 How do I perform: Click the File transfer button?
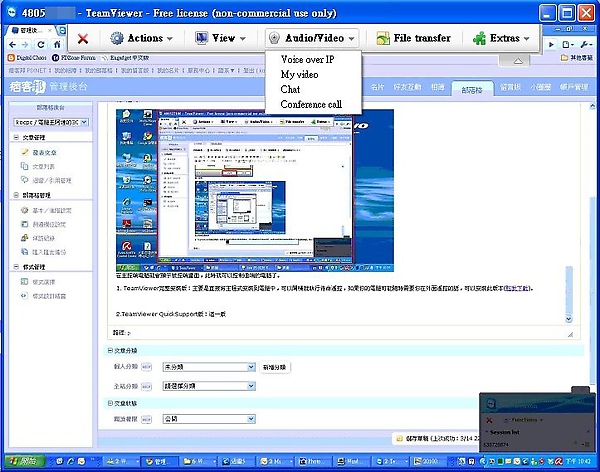[x=409, y=38]
